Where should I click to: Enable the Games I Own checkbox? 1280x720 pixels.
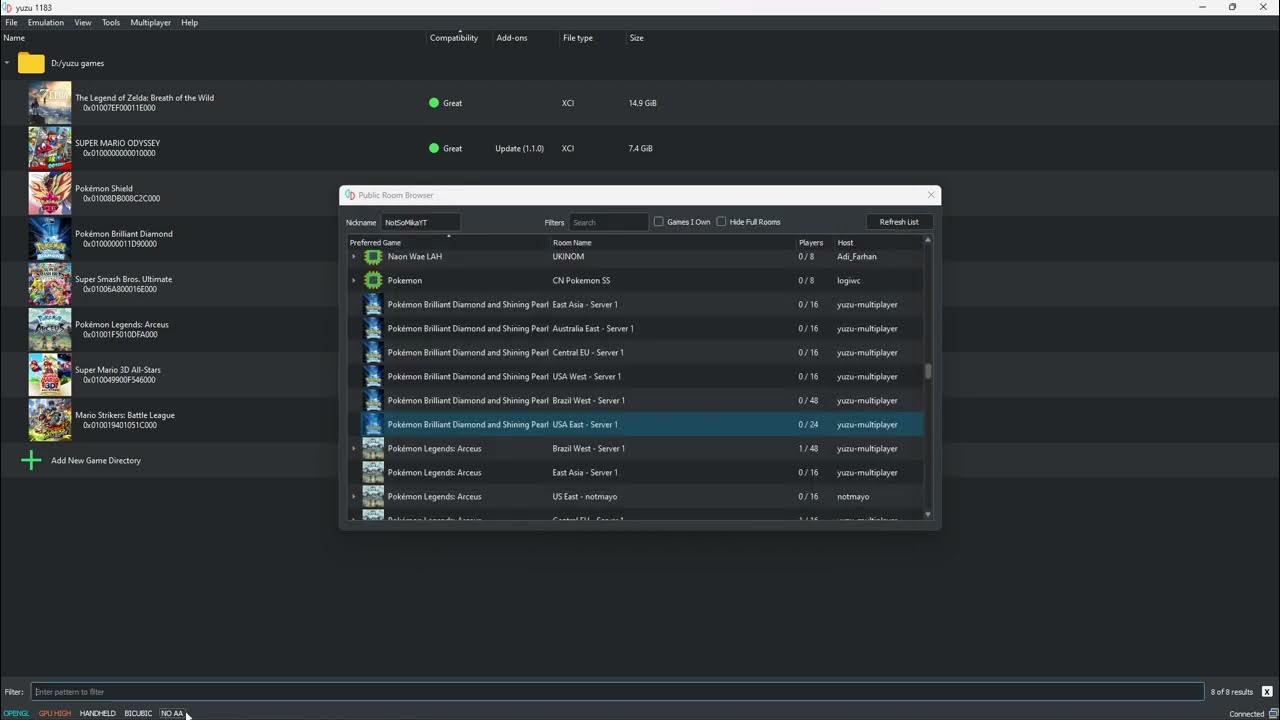pyautogui.click(x=659, y=222)
